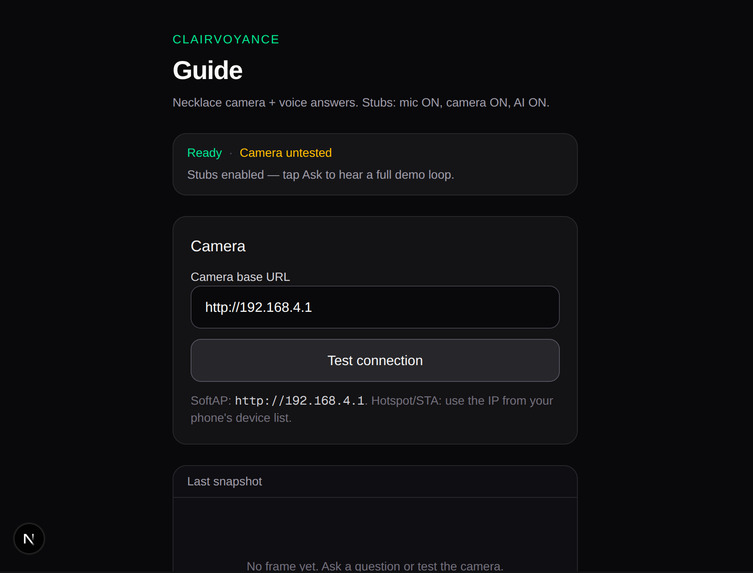
Task: Click the Guide page heading
Action: (207, 70)
